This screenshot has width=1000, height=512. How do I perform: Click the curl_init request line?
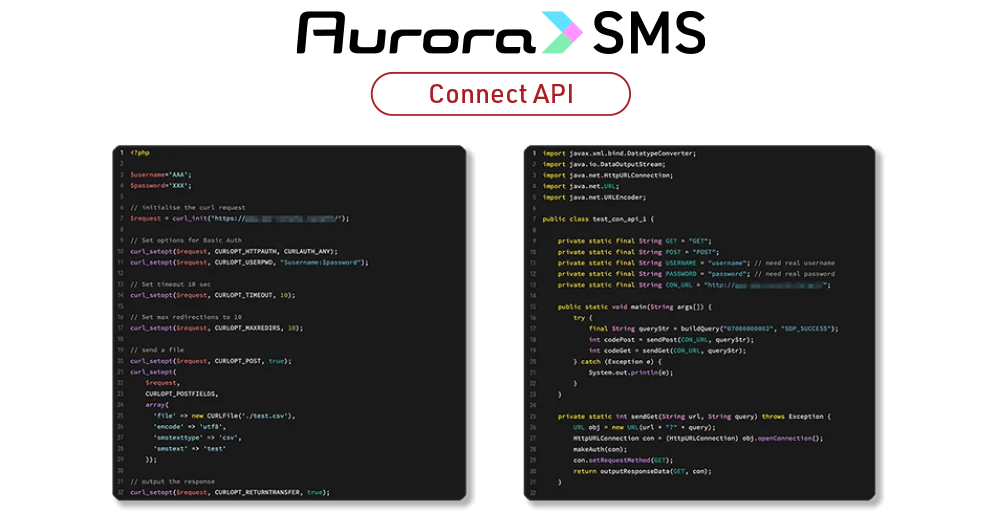240,219
